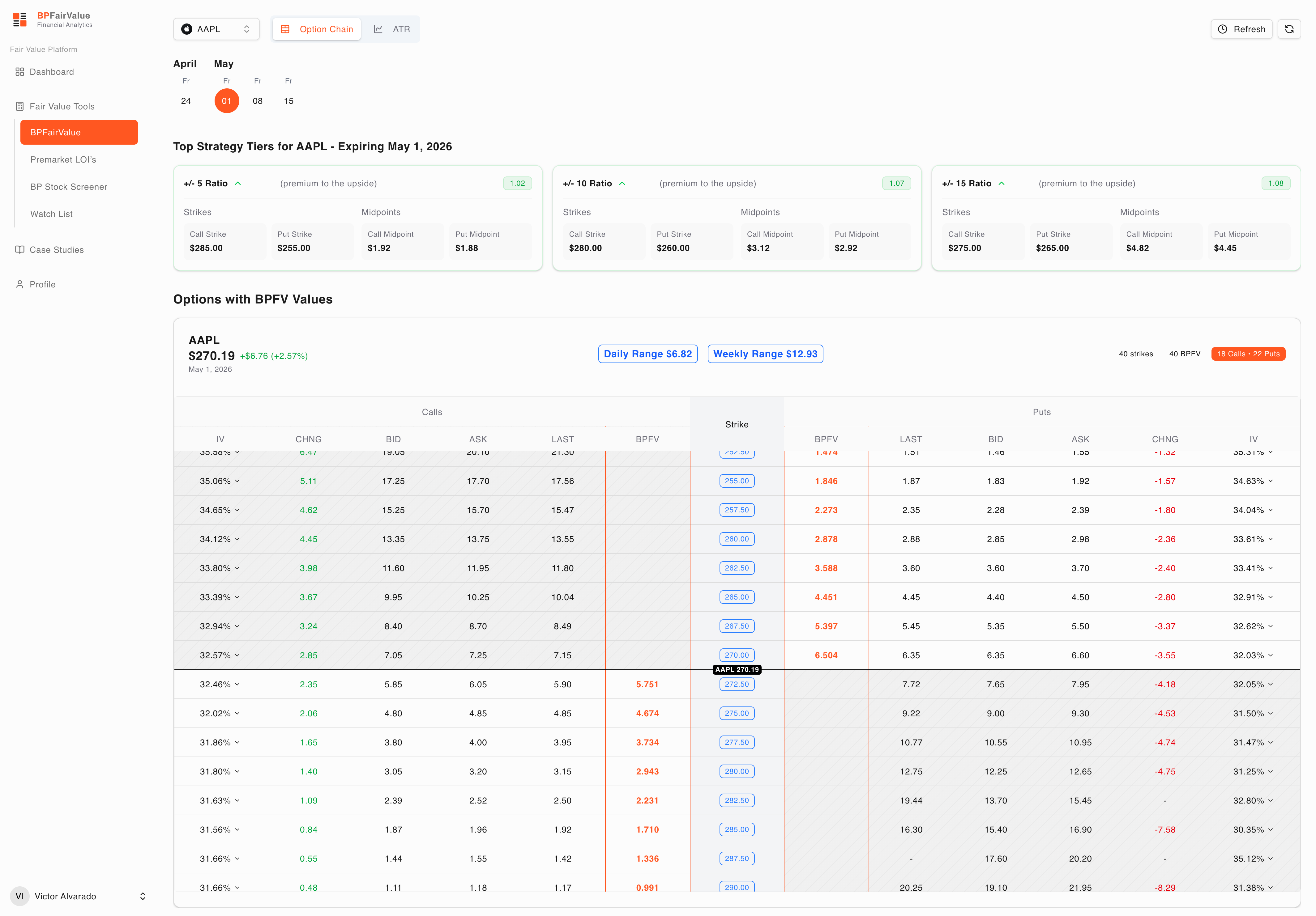Click the 1.08 ratio badge

tap(1276, 183)
